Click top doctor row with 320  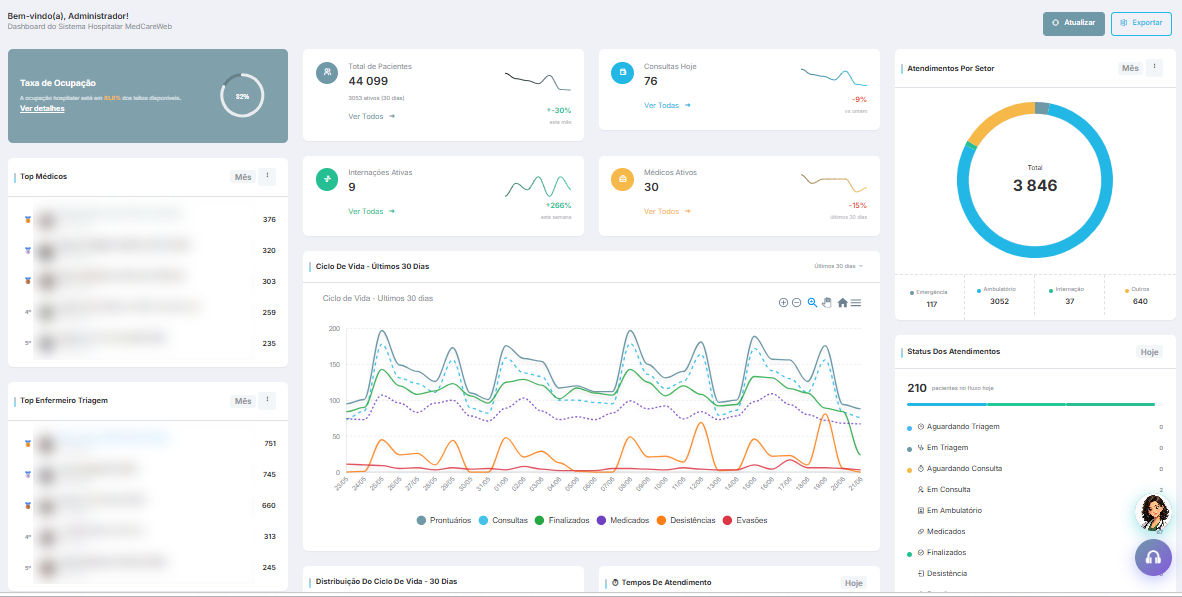(x=149, y=250)
